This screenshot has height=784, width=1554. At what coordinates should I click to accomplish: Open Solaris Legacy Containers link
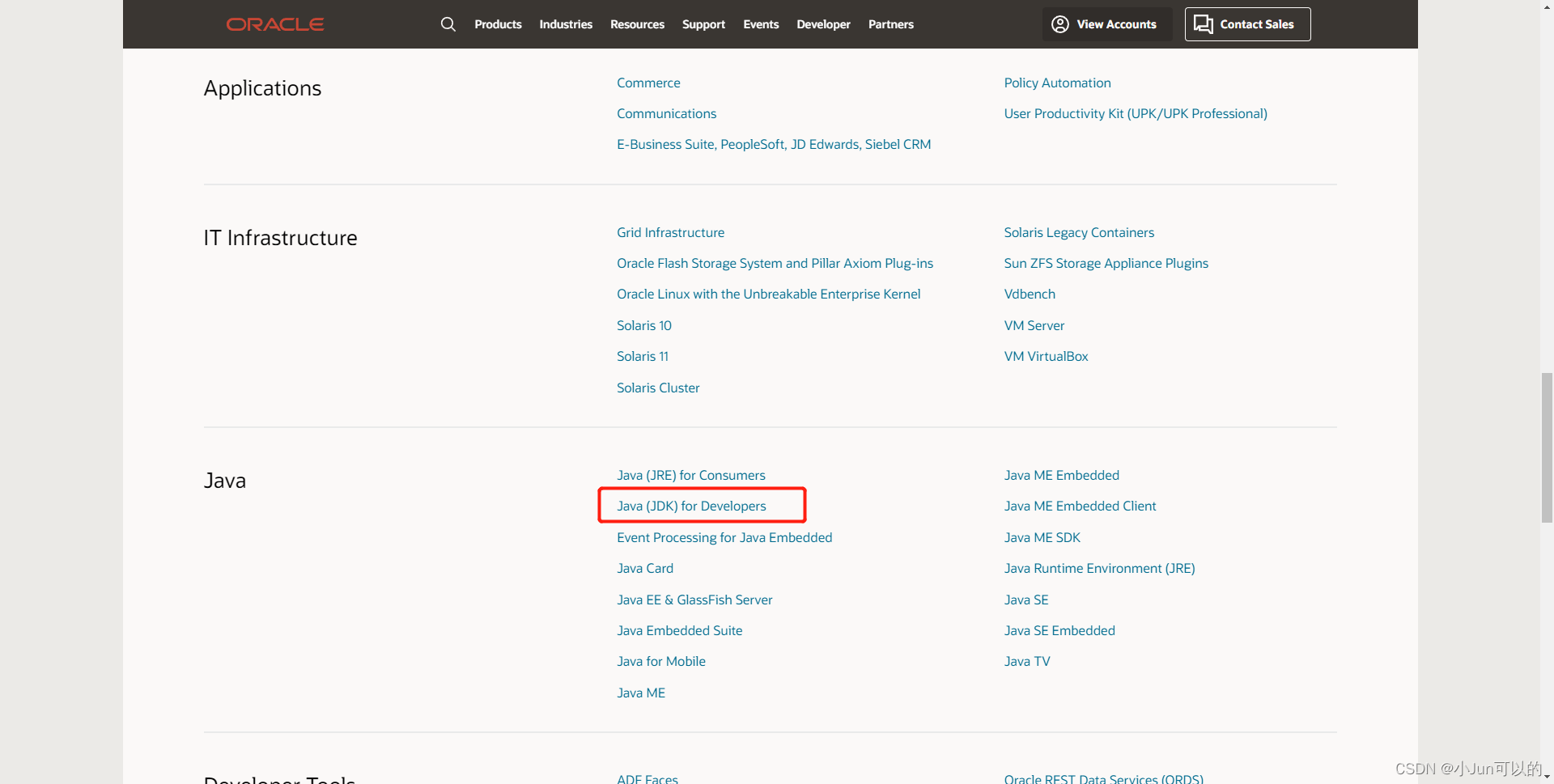click(1079, 232)
